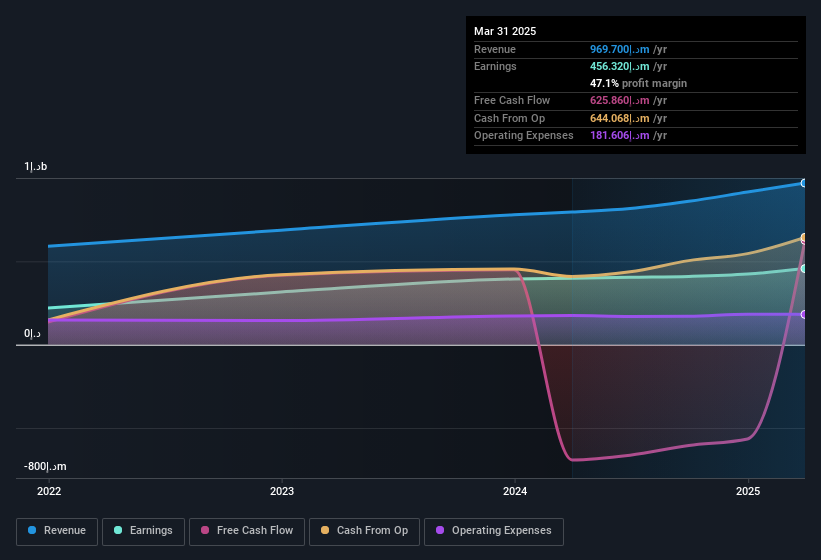Toggle the Operating Expenses legend button

point(493,531)
